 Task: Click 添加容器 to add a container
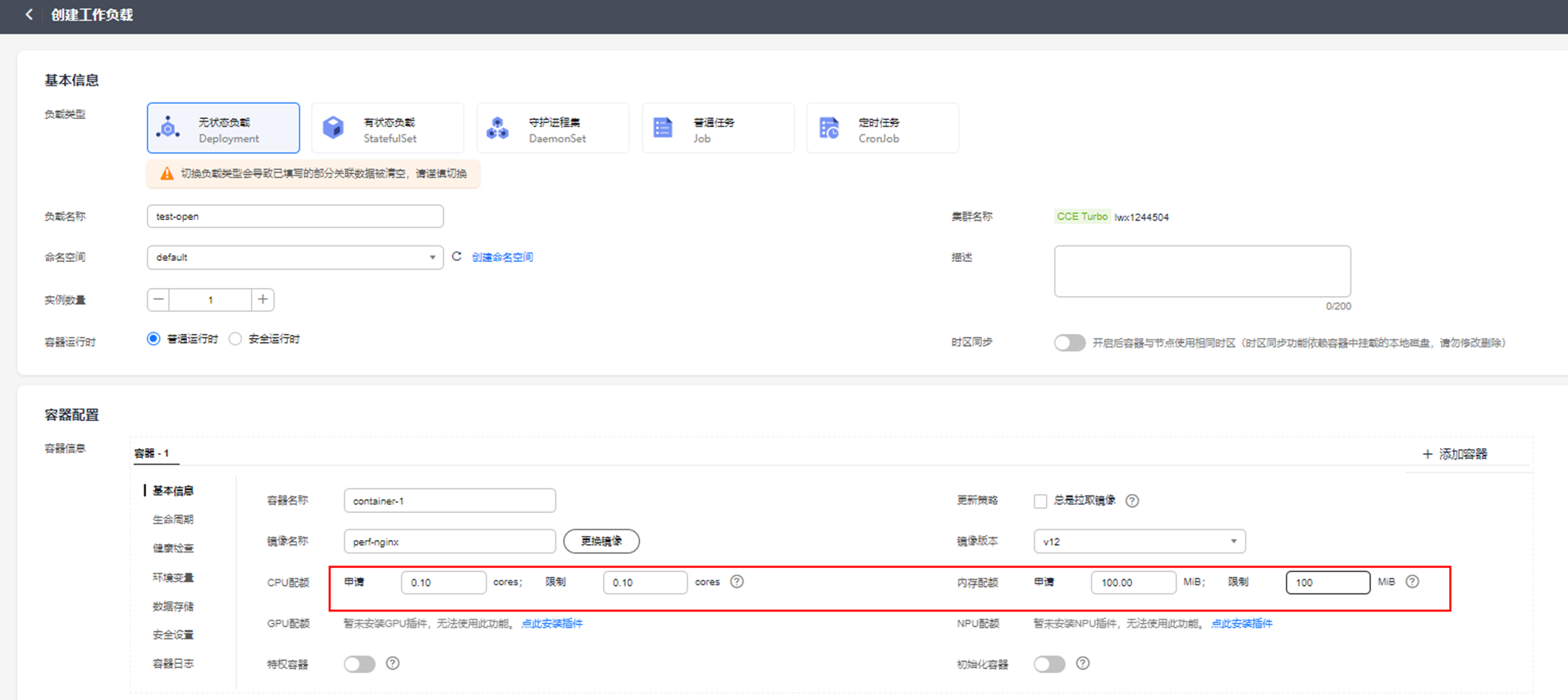coord(1455,454)
